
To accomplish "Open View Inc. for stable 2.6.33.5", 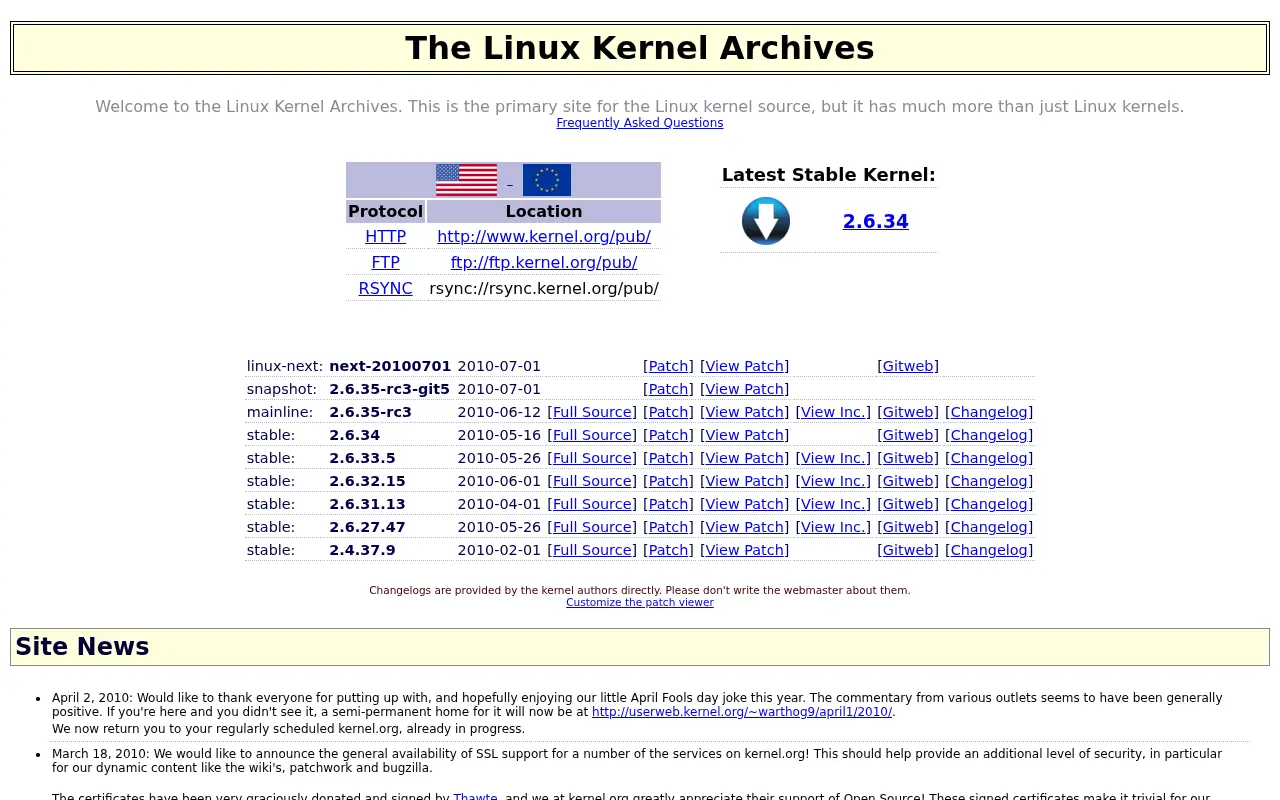I will click(x=833, y=458).
